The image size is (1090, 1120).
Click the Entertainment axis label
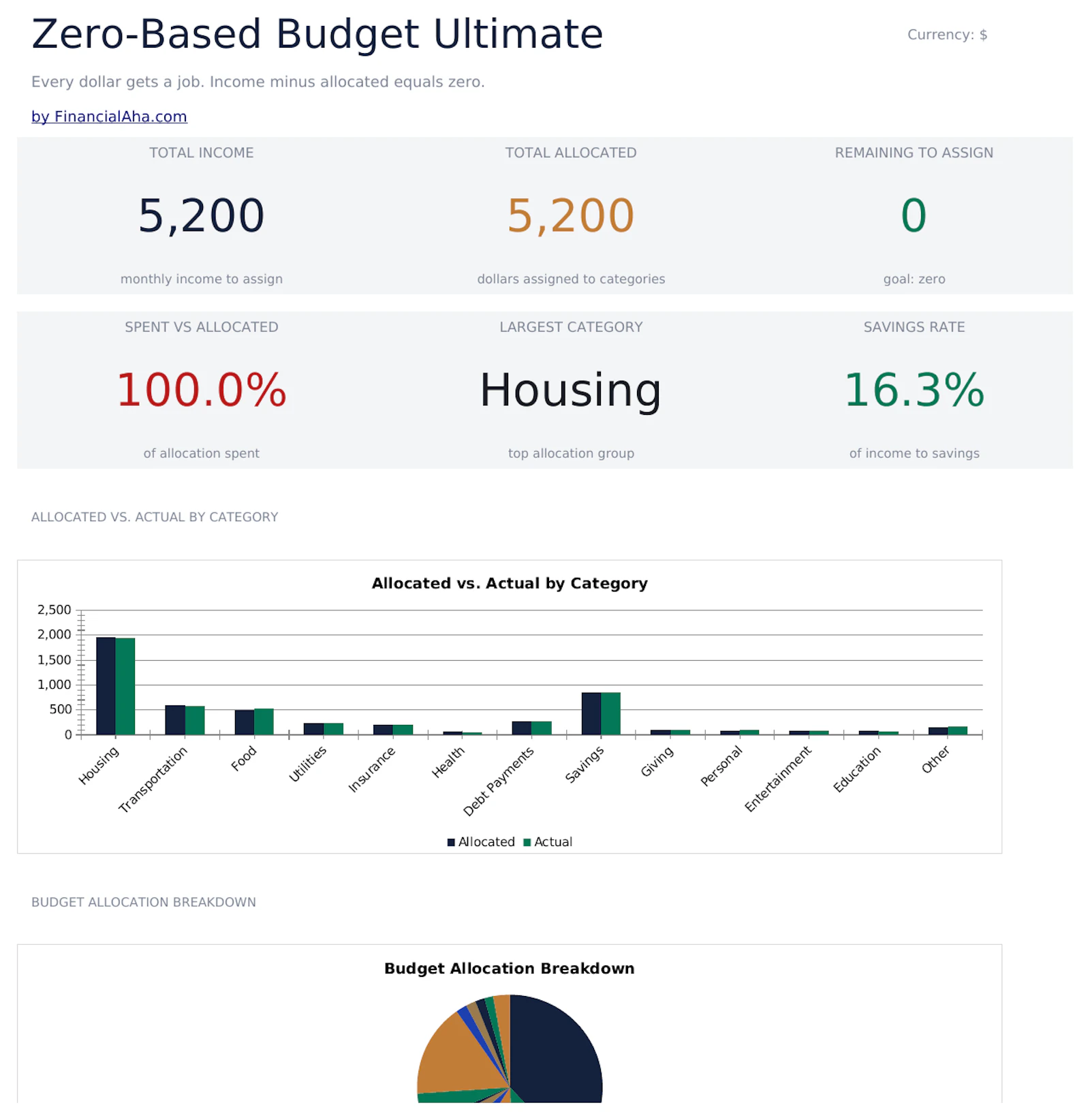tap(778, 779)
